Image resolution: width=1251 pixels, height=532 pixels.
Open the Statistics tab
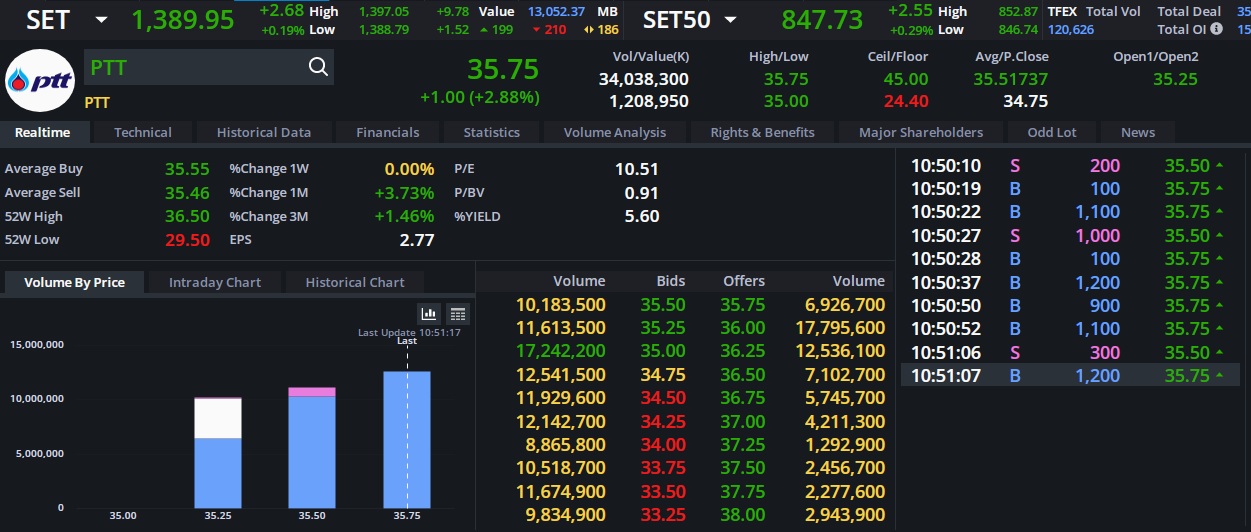[x=492, y=132]
